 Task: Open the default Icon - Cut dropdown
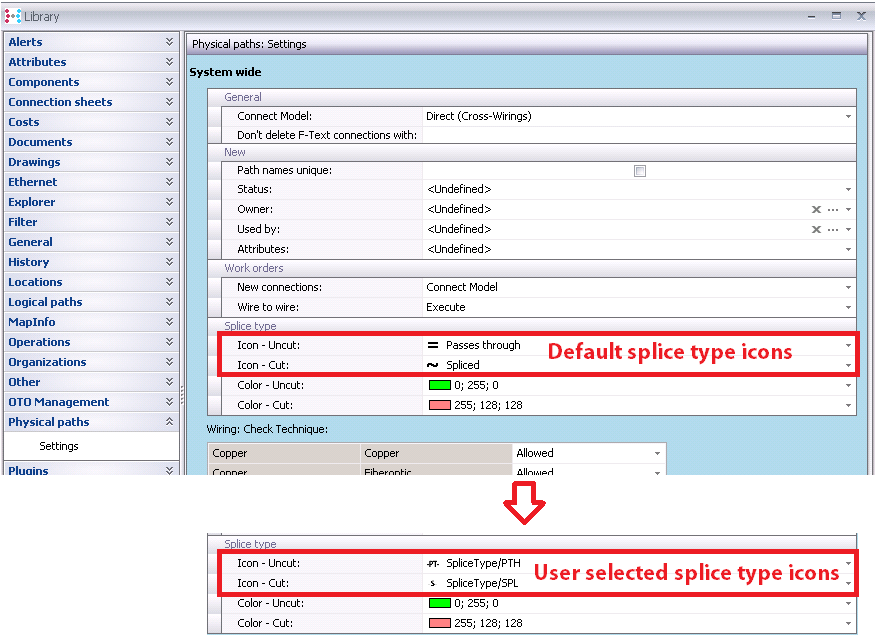(848, 365)
